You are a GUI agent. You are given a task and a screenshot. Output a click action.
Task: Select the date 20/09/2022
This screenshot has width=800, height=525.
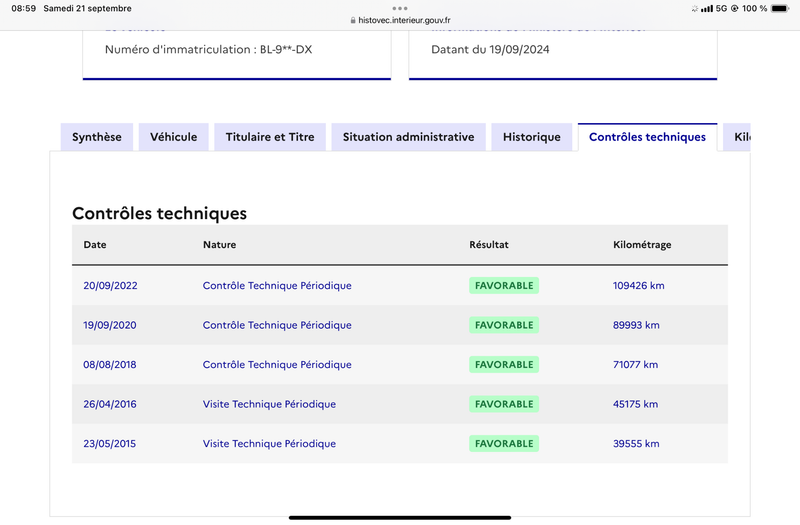pyautogui.click(x=110, y=285)
